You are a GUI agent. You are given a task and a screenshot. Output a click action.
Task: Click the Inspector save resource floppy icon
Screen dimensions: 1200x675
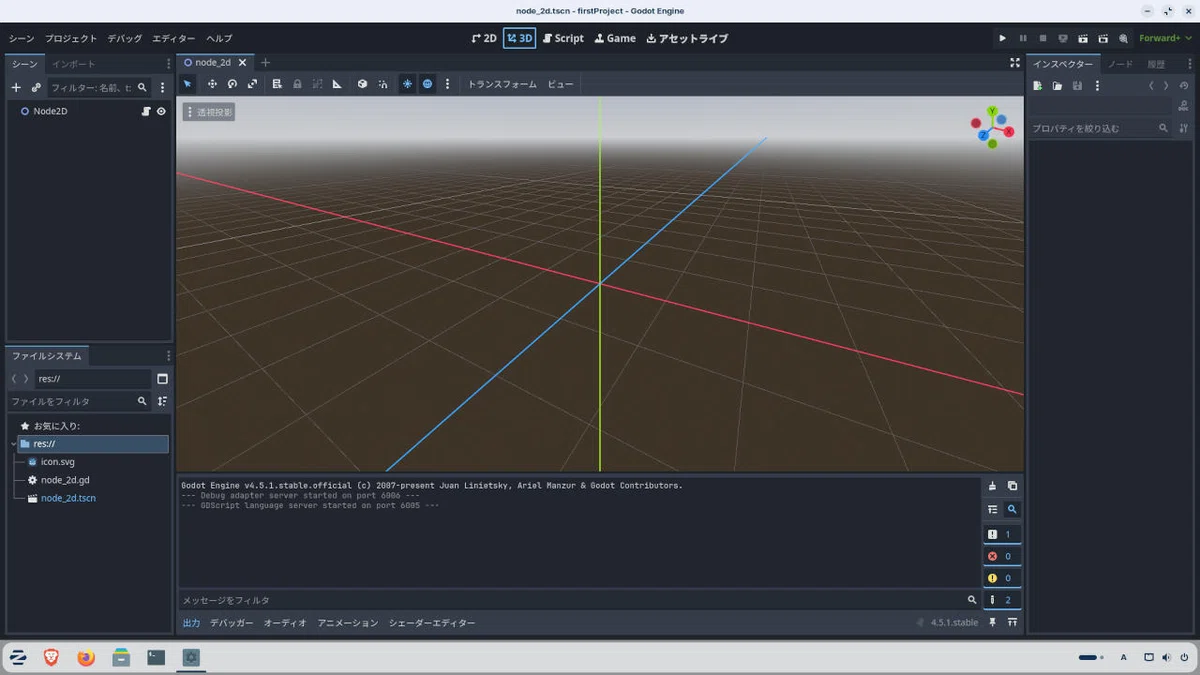click(1077, 86)
